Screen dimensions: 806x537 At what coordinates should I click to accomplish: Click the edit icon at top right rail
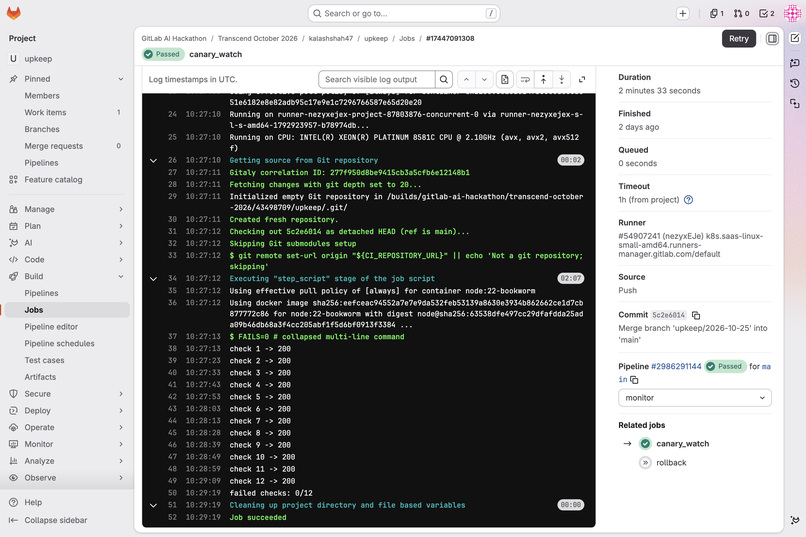click(x=795, y=38)
